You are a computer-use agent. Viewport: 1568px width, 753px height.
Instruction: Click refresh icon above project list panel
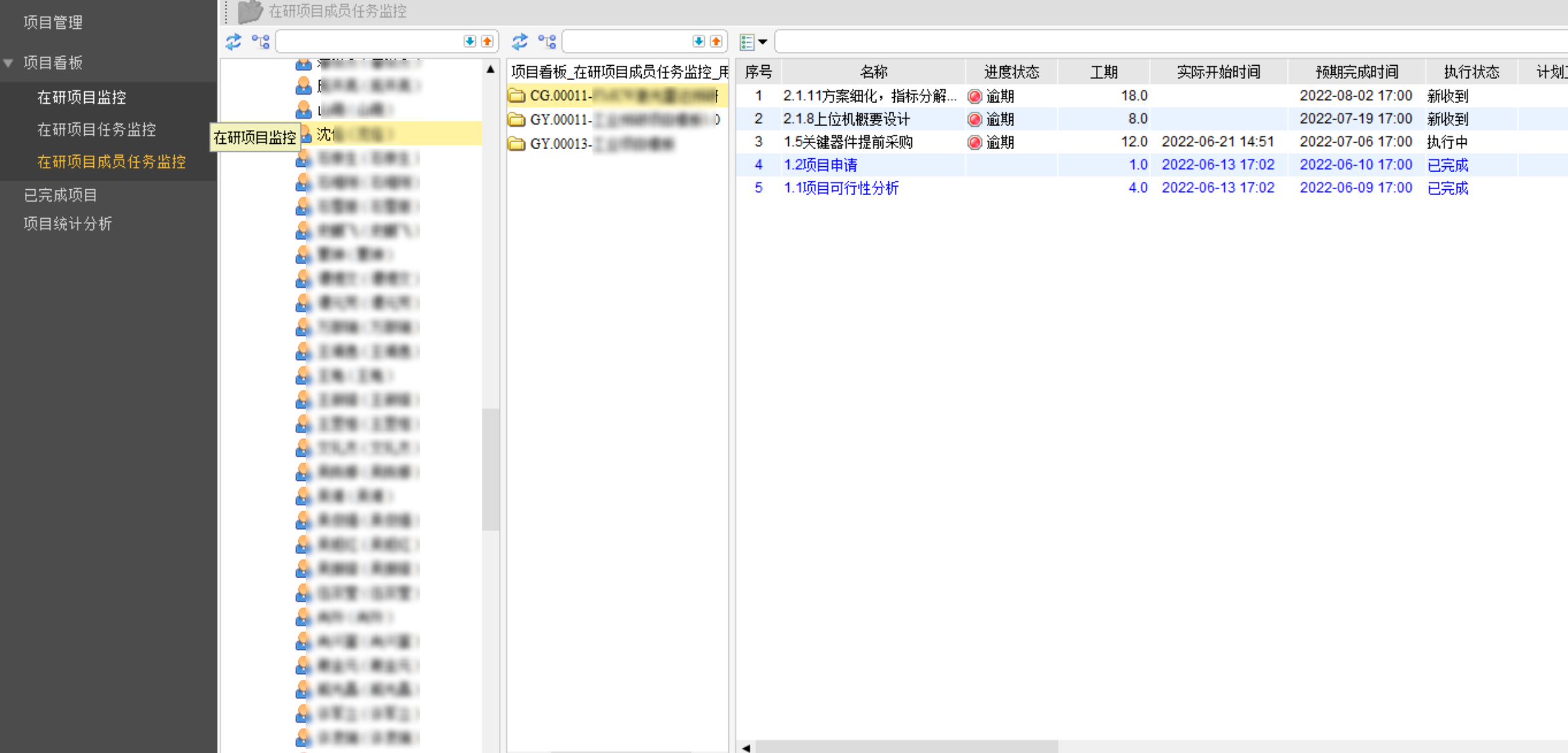(520, 42)
